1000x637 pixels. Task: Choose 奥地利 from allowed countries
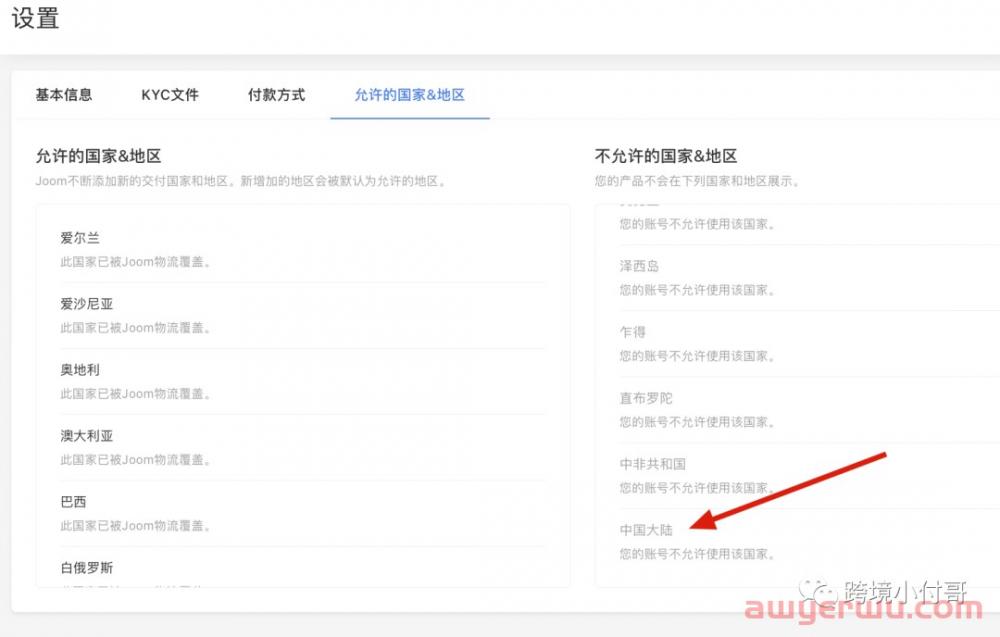80,370
